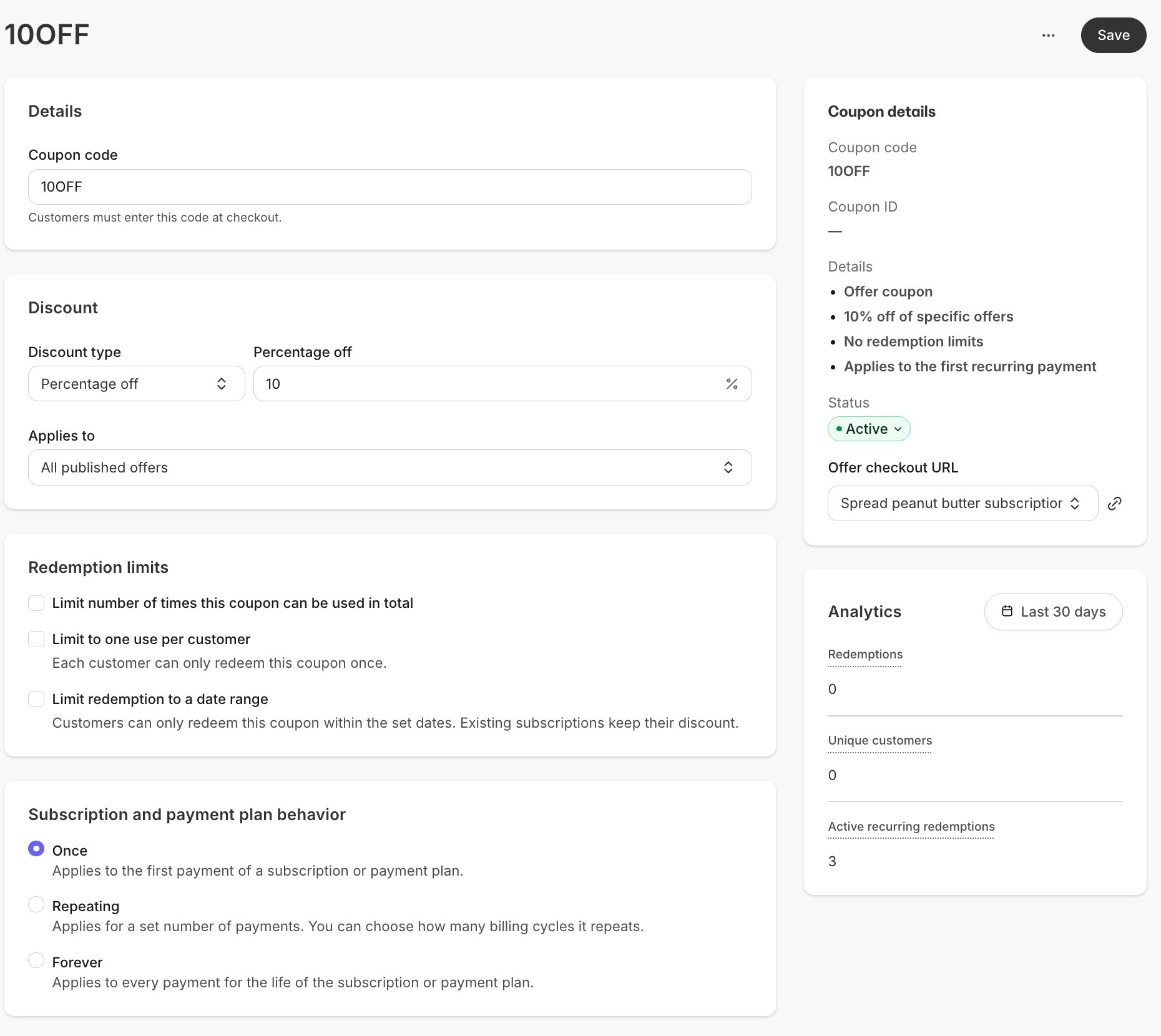
Task: Click 'Subscription and payment plan behavior' heading
Action: point(187,815)
